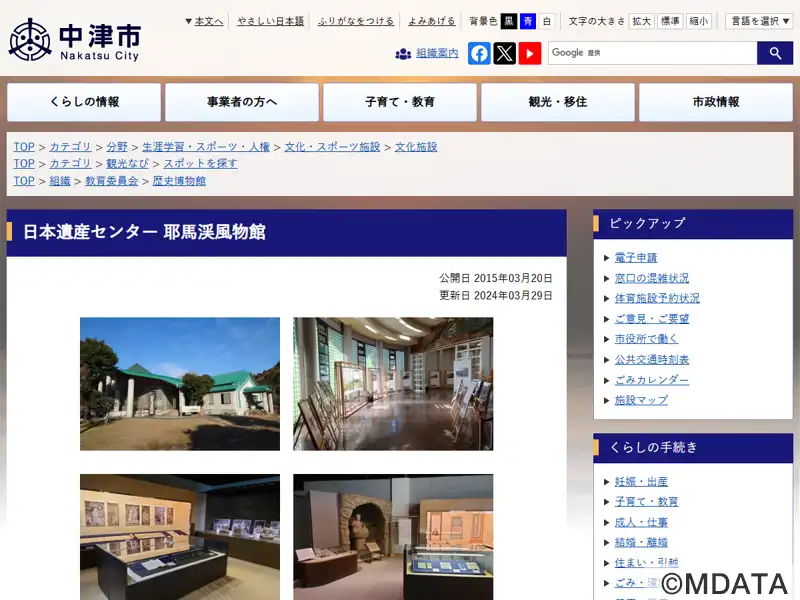Image resolution: width=800 pixels, height=600 pixels.
Task: Start read-aloud with よみあげる
Action: (432, 21)
